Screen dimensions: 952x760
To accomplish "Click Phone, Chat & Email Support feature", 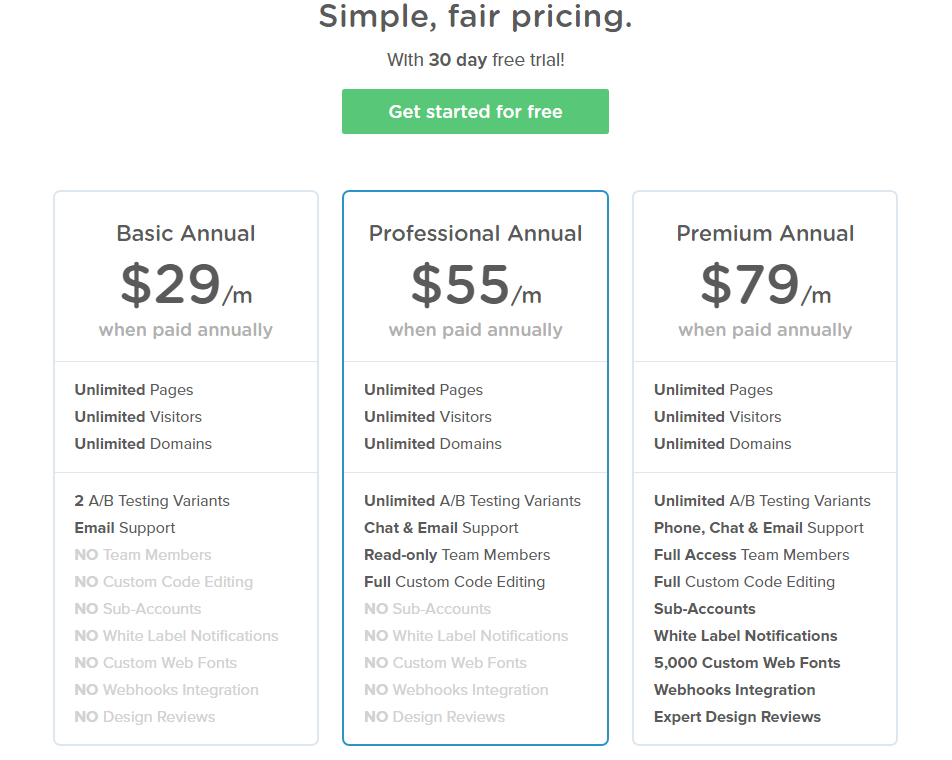I will (758, 528).
